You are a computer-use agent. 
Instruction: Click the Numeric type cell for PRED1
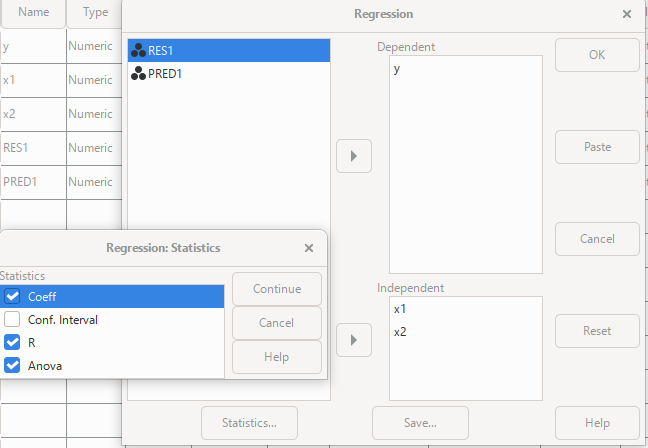[94, 182]
